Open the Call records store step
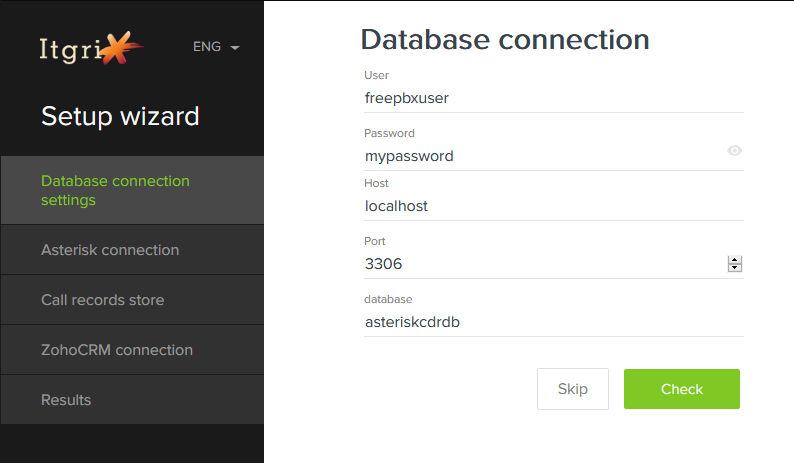This screenshot has height=463, width=794. point(132,300)
